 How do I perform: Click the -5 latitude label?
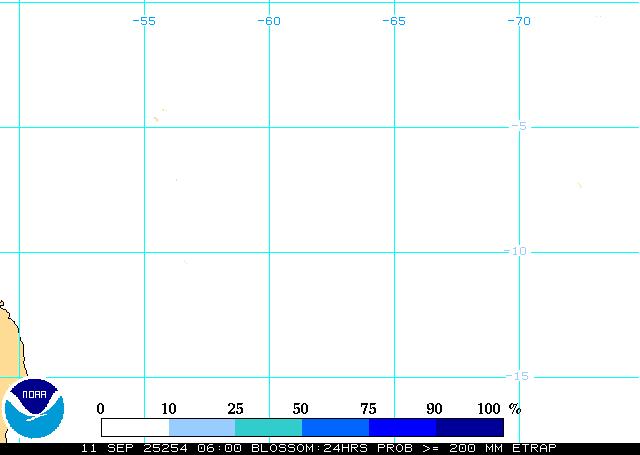point(518,126)
